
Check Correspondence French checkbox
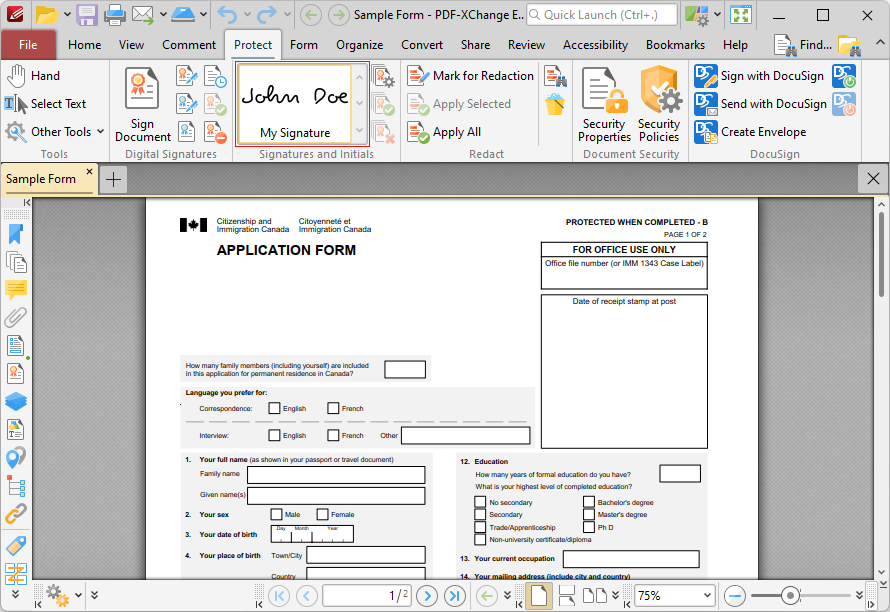coord(333,408)
